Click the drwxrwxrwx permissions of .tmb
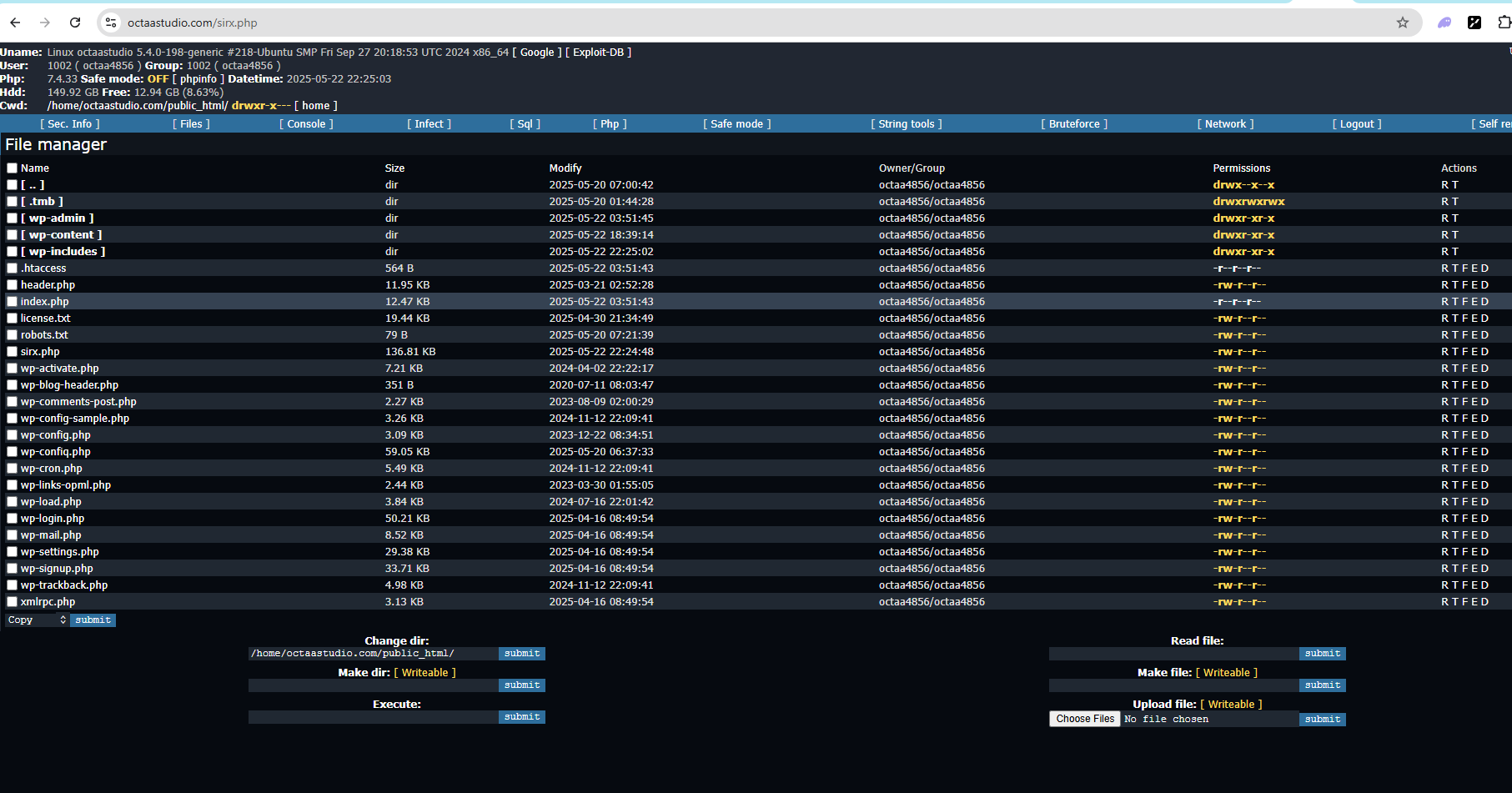Screen dimensions: 1512x793 click(x=1248, y=201)
